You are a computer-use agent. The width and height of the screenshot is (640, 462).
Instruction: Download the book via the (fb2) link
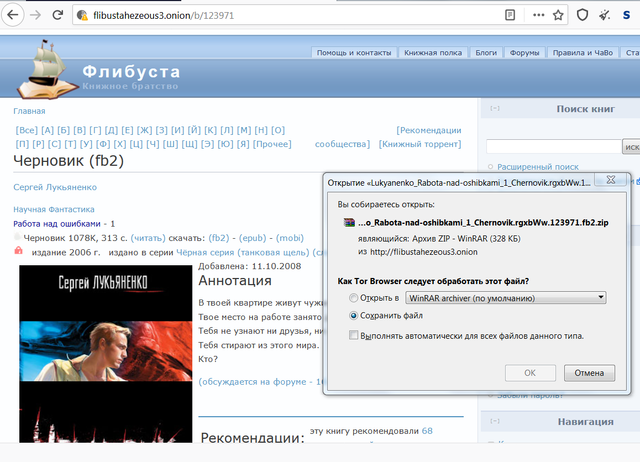219,238
